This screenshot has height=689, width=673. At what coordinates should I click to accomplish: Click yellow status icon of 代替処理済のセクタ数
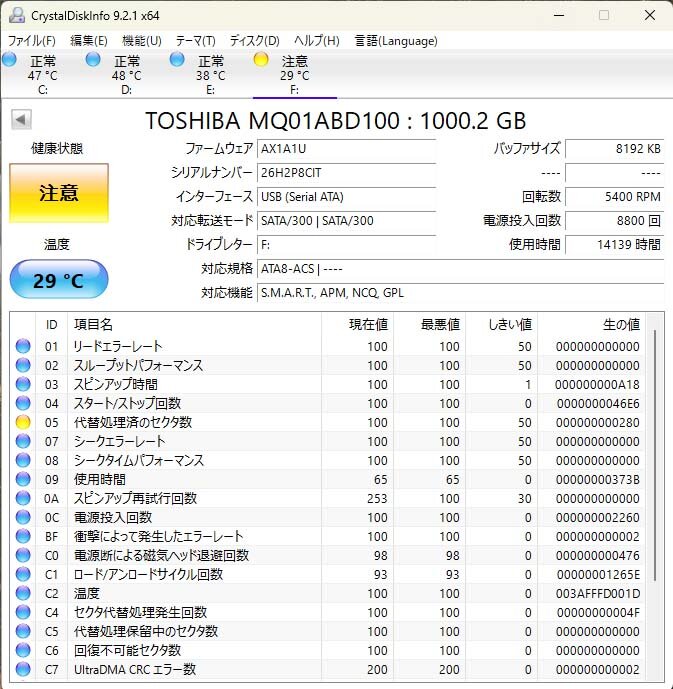(23, 422)
